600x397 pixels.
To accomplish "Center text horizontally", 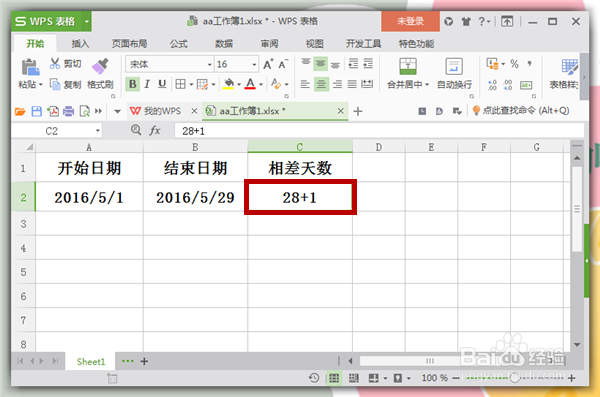I will click(x=321, y=84).
